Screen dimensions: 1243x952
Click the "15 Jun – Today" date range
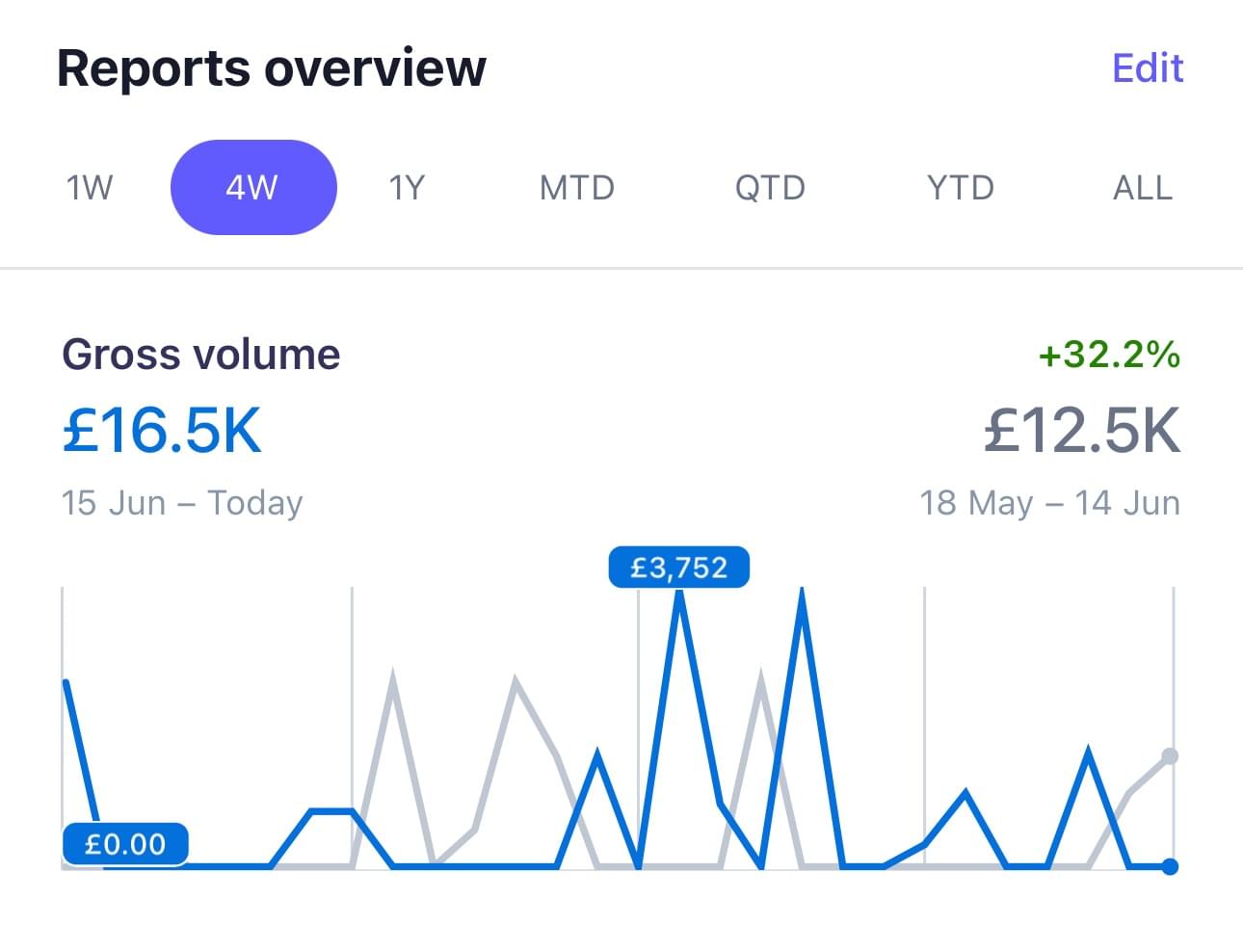click(x=182, y=503)
